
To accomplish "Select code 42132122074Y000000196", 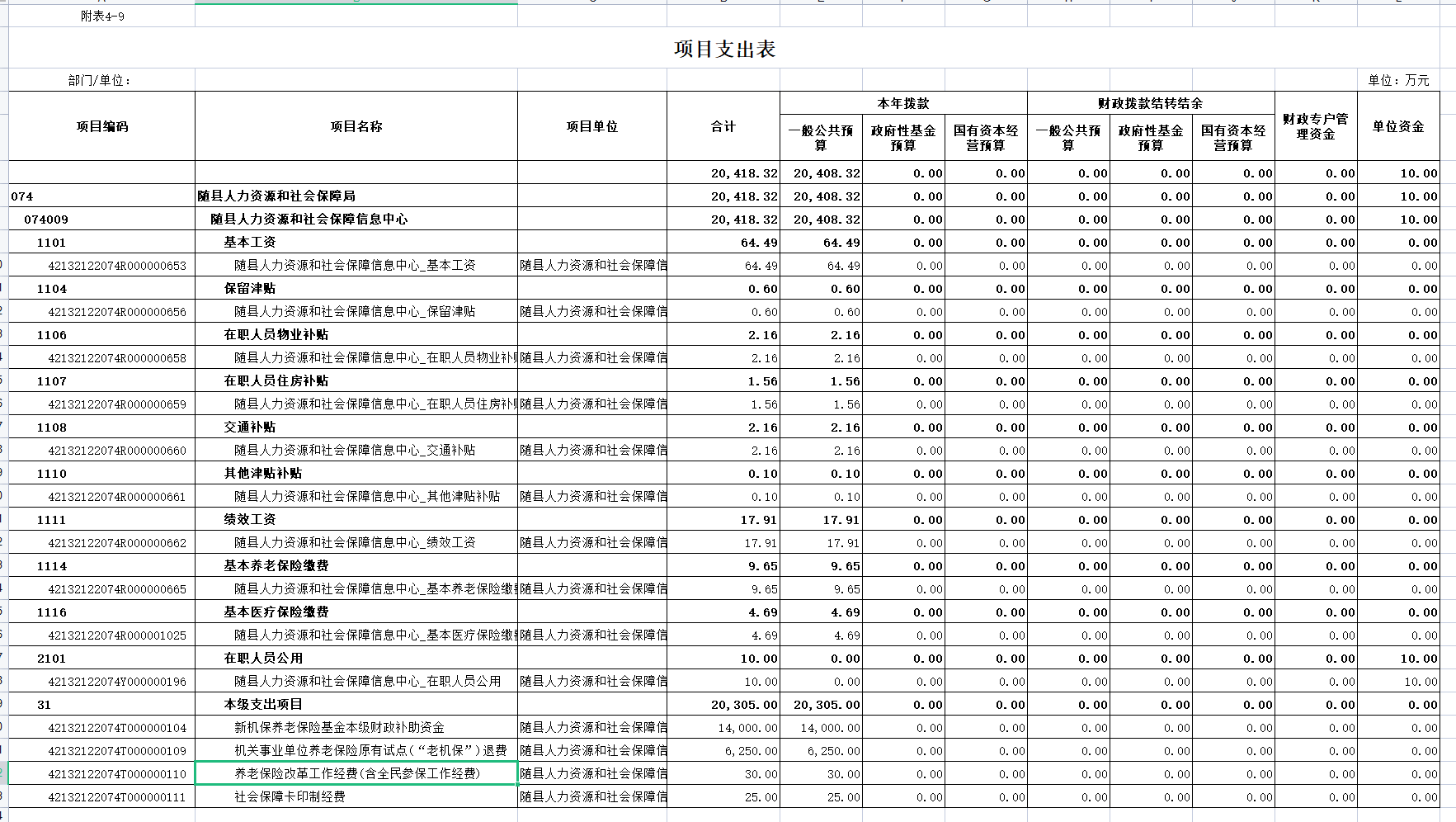I will 102,682.
